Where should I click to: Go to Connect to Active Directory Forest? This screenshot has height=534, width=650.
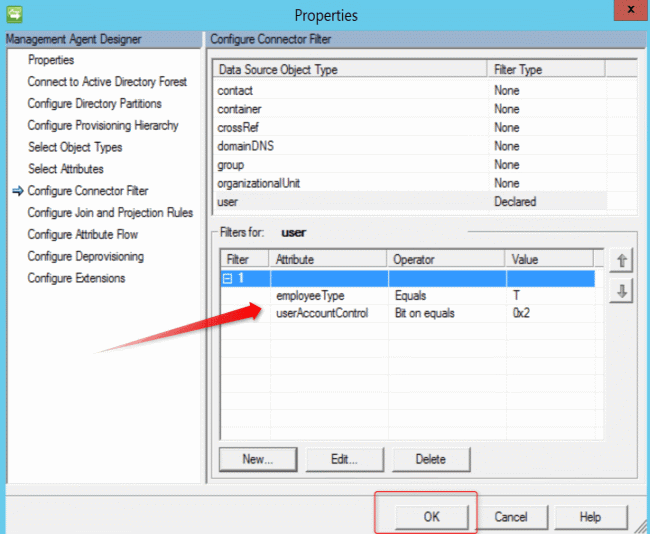pos(107,82)
